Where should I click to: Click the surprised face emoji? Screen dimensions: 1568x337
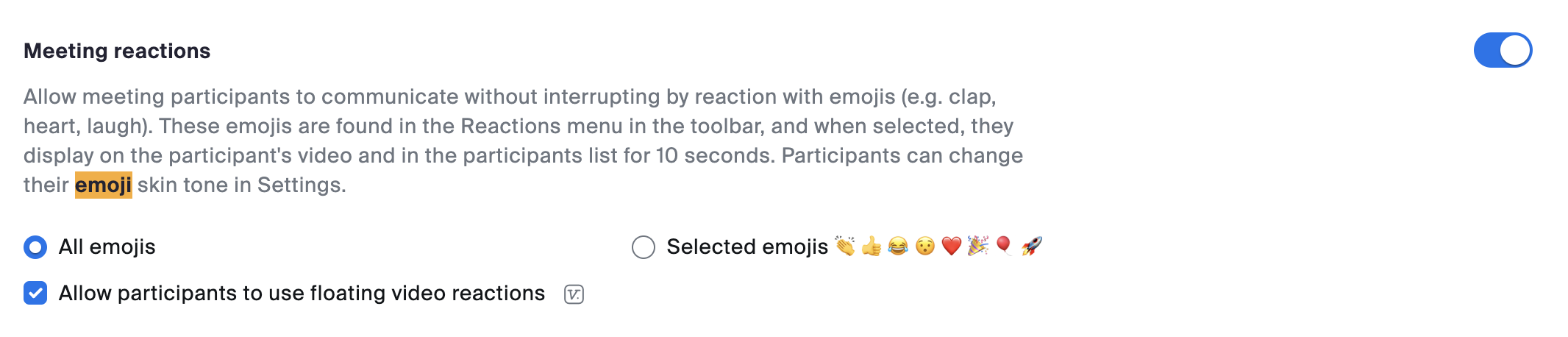pyautogui.click(x=924, y=246)
